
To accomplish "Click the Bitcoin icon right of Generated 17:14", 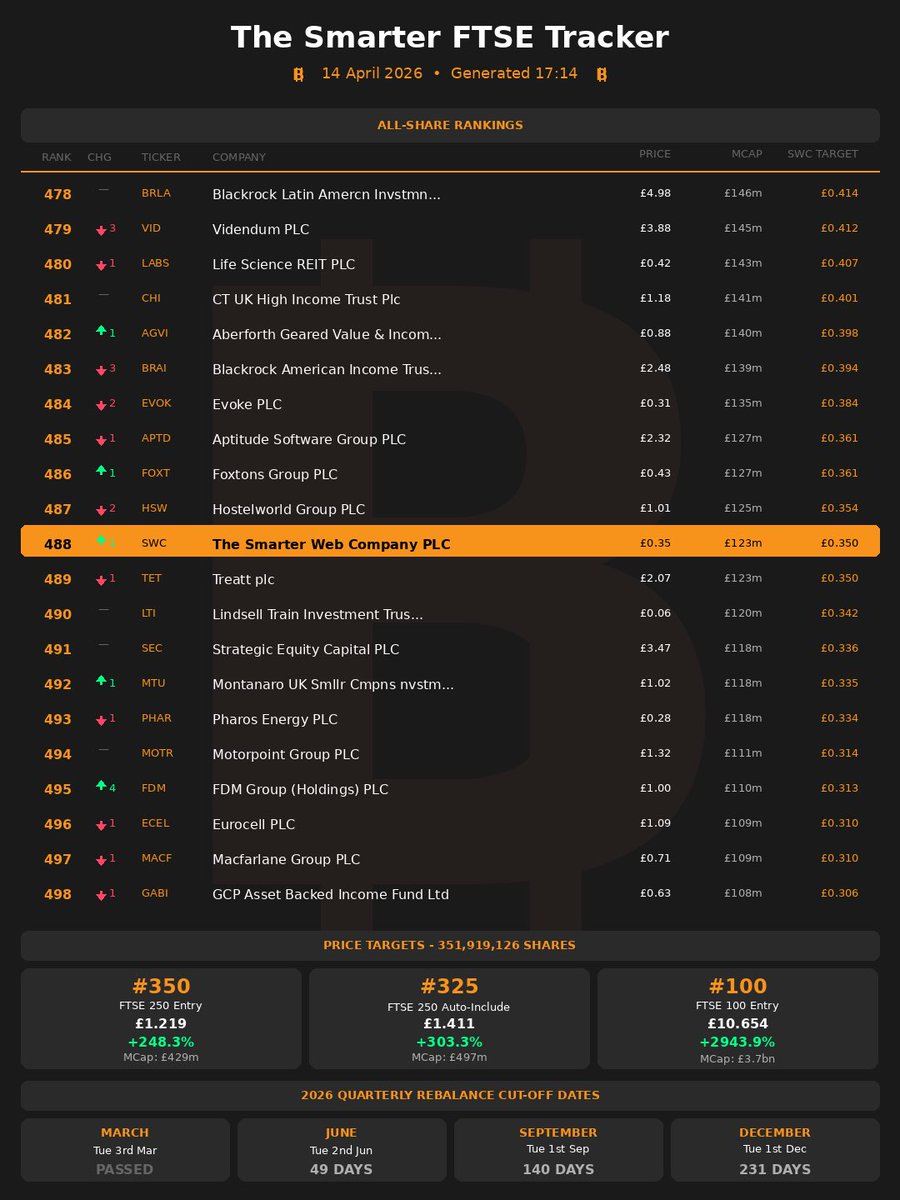I will click(602, 74).
